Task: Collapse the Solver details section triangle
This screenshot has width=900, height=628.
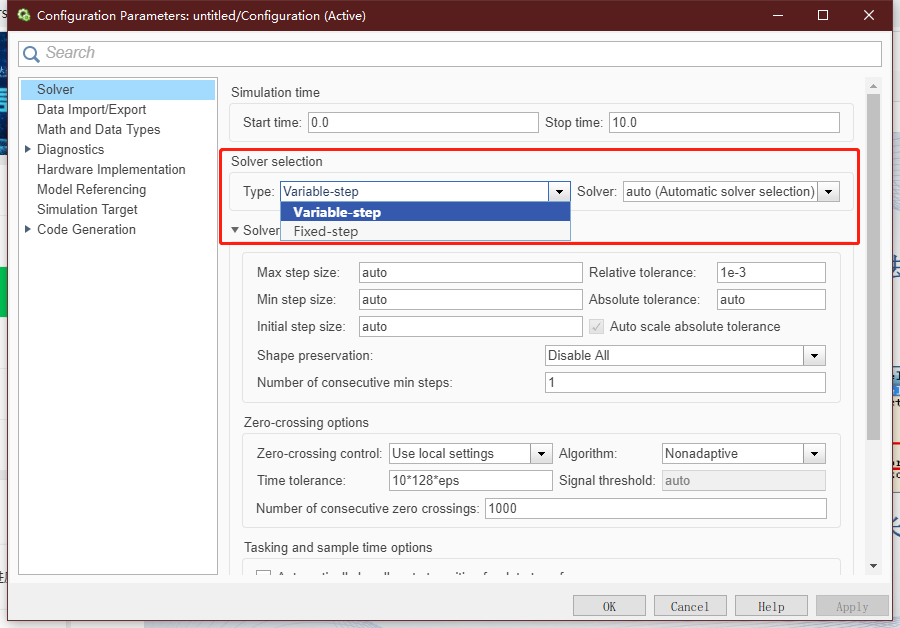Action: point(235,230)
